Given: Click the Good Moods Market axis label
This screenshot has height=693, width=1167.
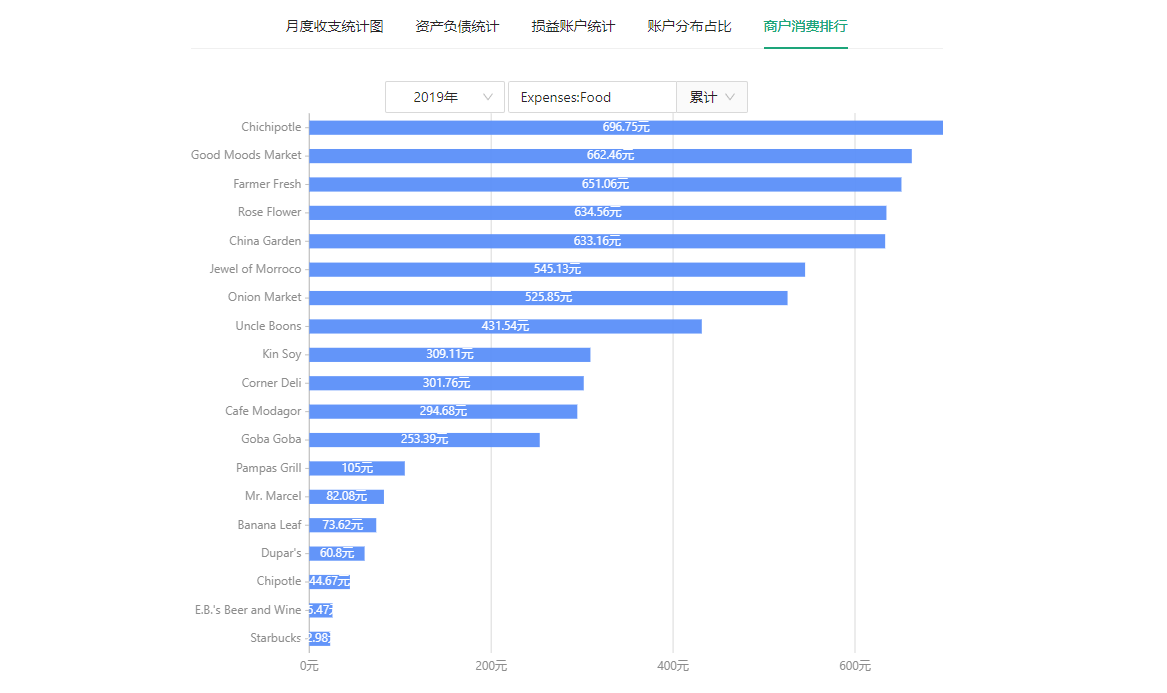Looking at the screenshot, I should [246, 155].
